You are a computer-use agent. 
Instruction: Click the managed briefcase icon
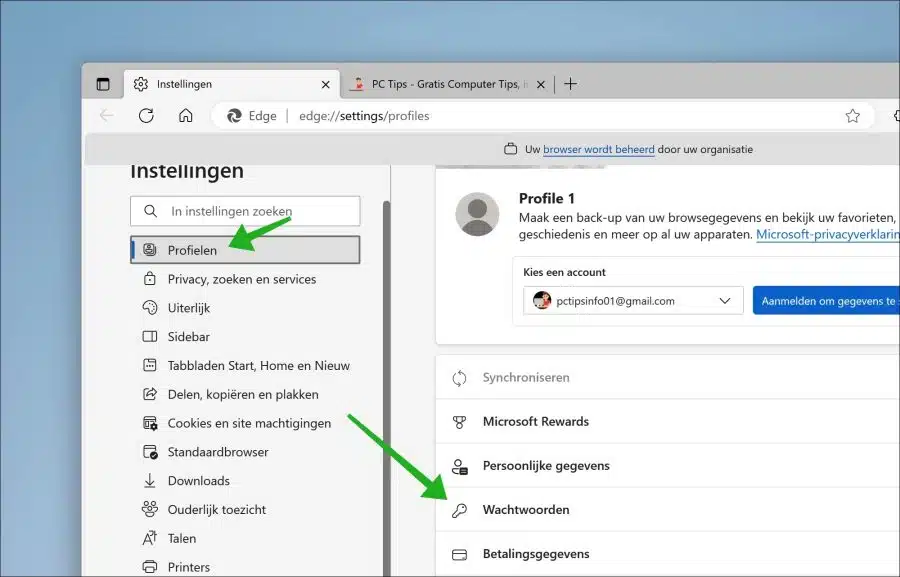coord(510,149)
